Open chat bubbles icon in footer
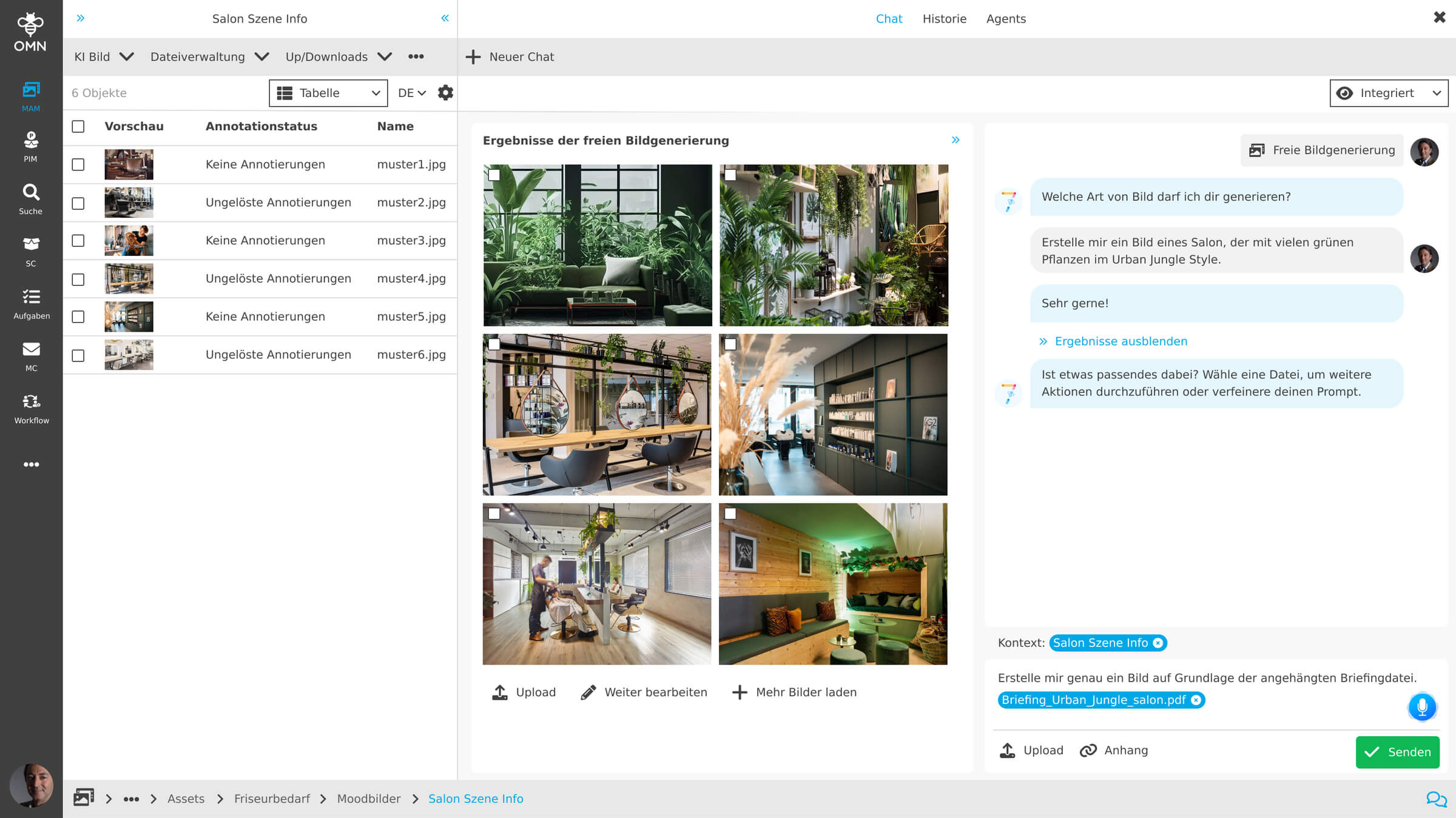This screenshot has width=1456, height=818. pos(1436,799)
